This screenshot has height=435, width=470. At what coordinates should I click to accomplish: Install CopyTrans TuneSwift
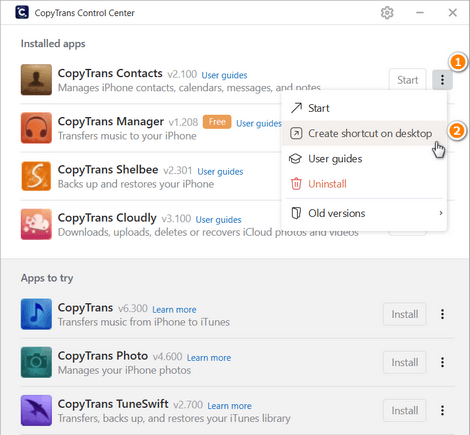405,410
